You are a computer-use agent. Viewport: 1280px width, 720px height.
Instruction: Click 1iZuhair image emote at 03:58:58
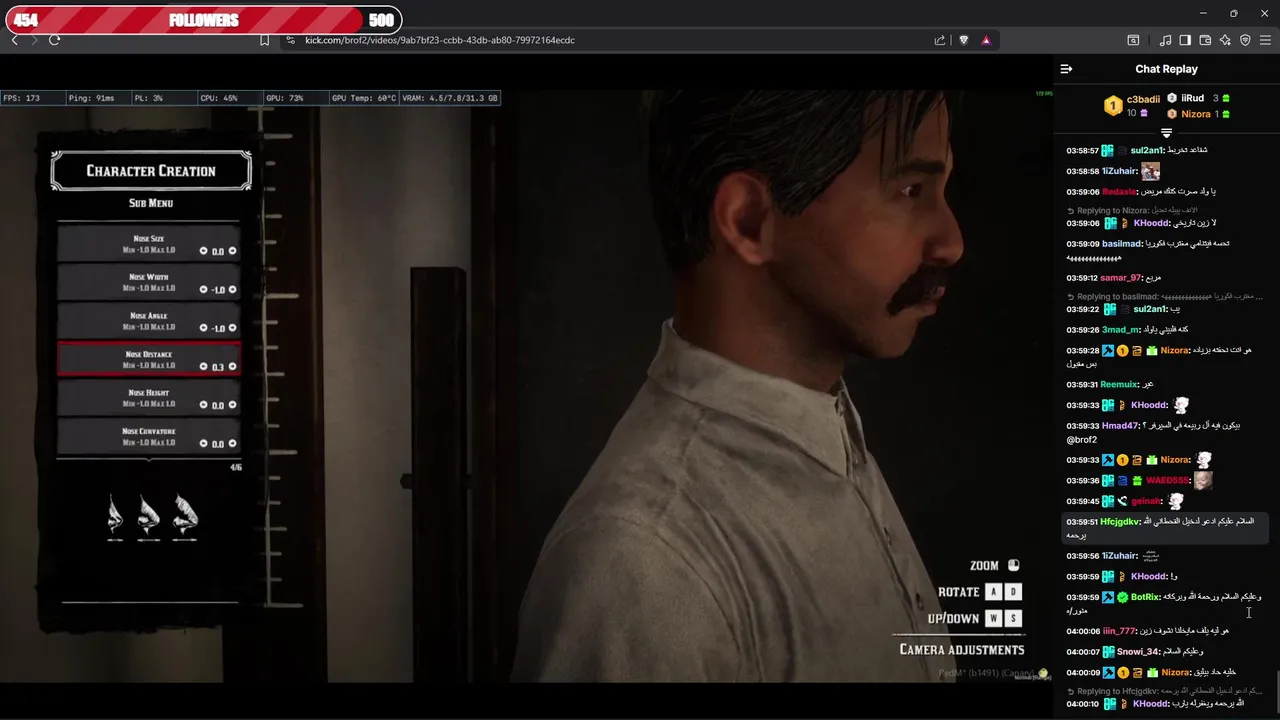click(1150, 171)
